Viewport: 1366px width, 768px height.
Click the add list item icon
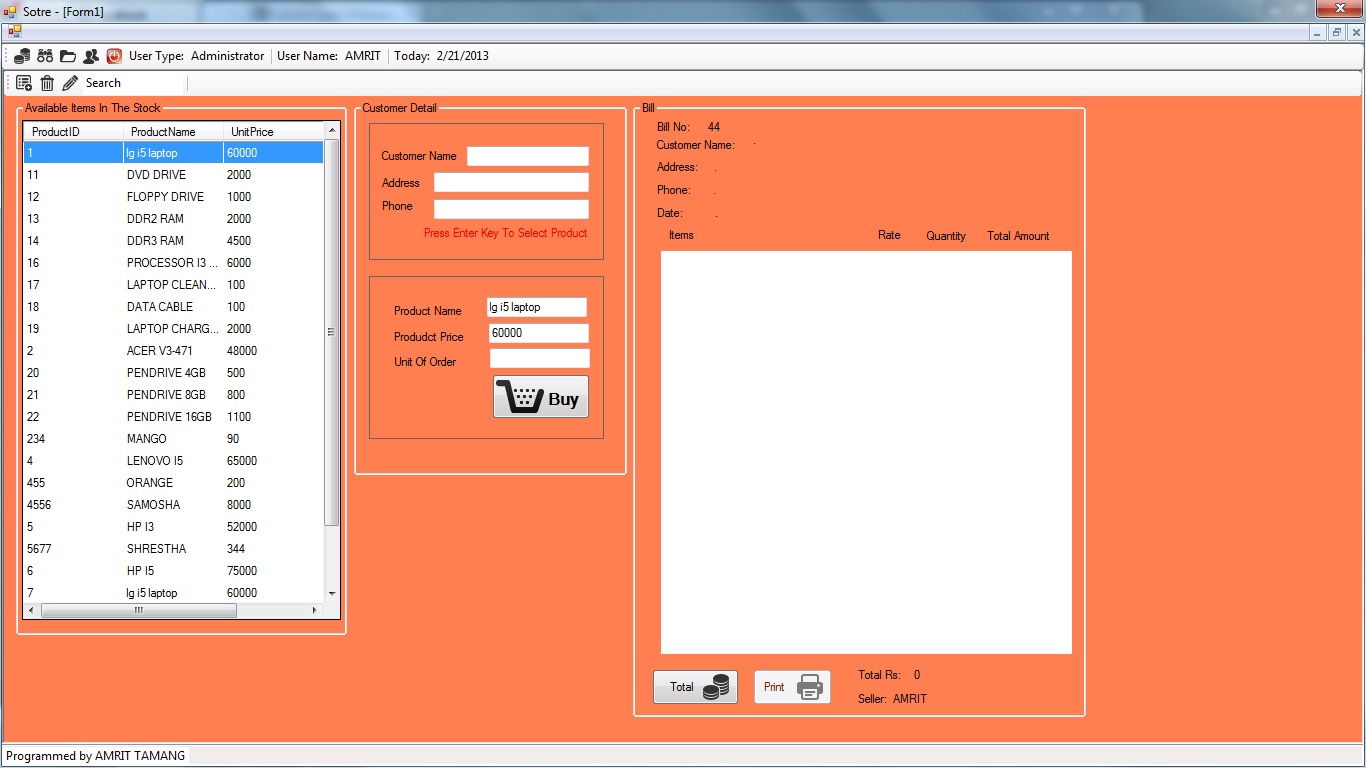pos(24,83)
